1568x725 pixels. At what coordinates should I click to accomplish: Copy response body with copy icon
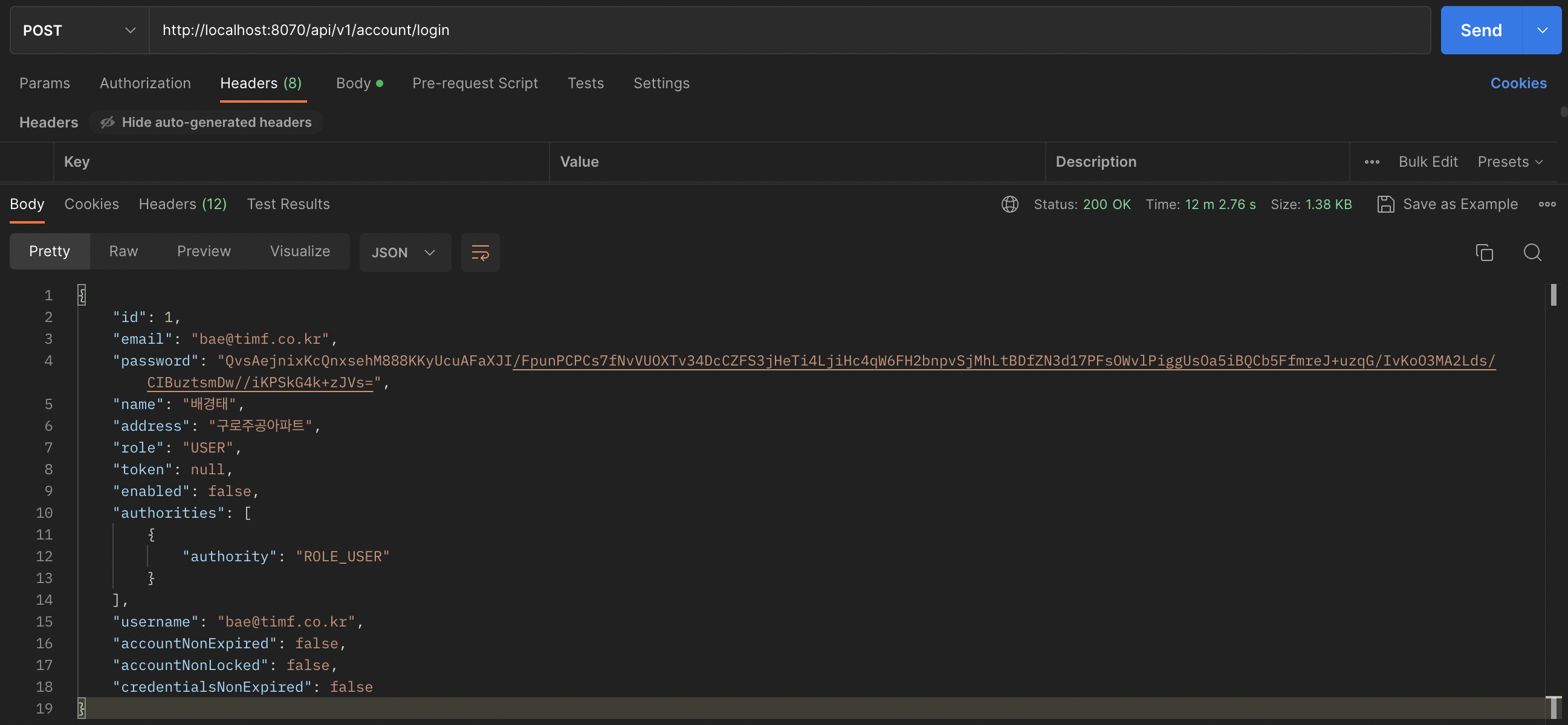click(x=1484, y=253)
